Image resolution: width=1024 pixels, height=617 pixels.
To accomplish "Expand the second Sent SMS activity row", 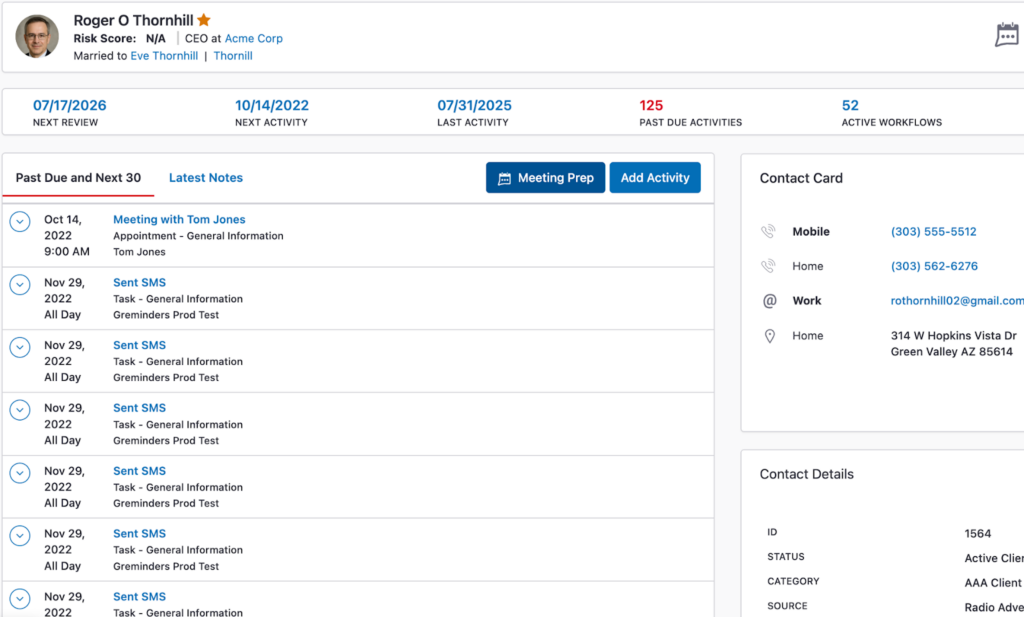I will (x=20, y=348).
